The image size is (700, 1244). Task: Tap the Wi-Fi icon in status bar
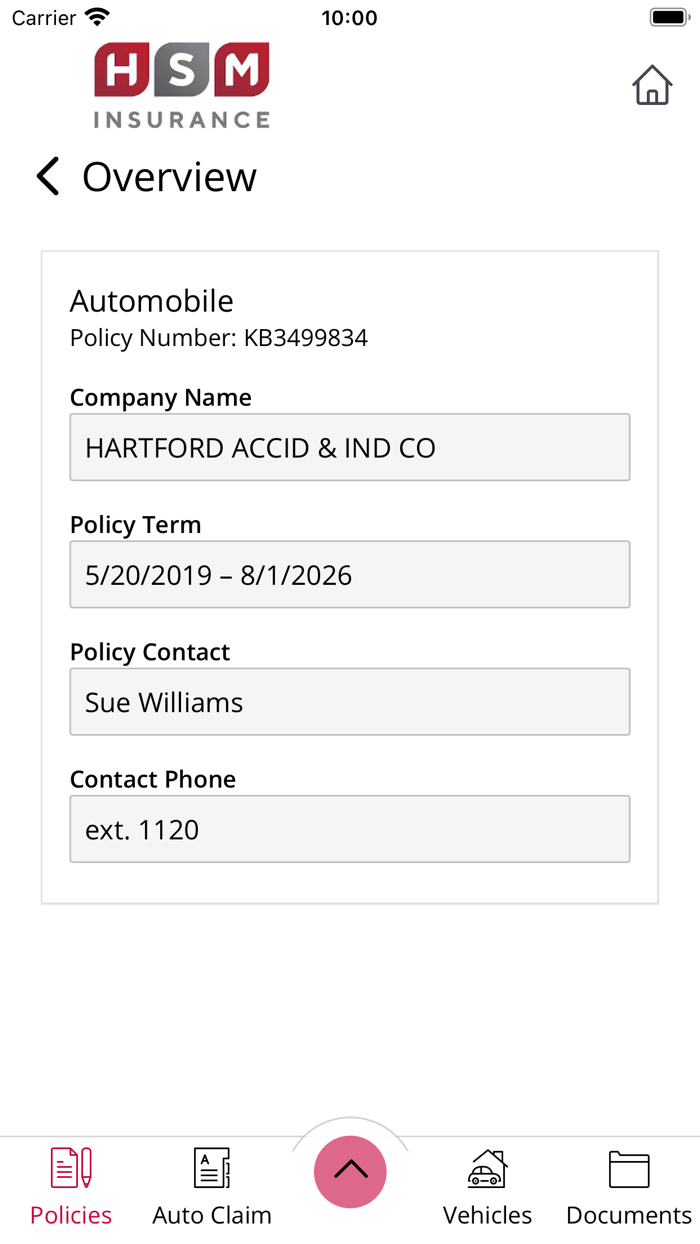pyautogui.click(x=97, y=16)
